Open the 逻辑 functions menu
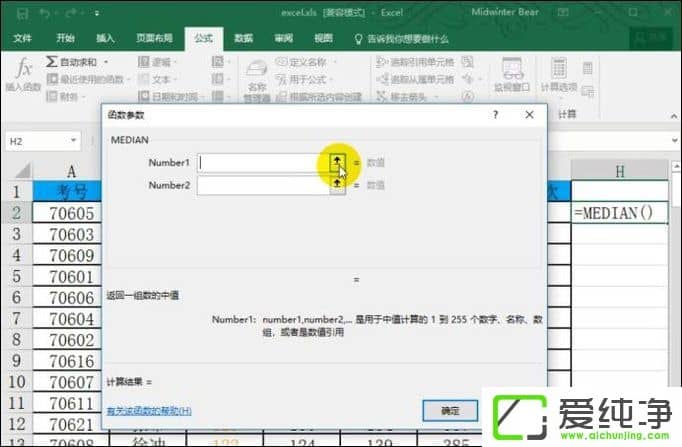Screen dimensions: 682x447 pyautogui.click(x=157, y=62)
